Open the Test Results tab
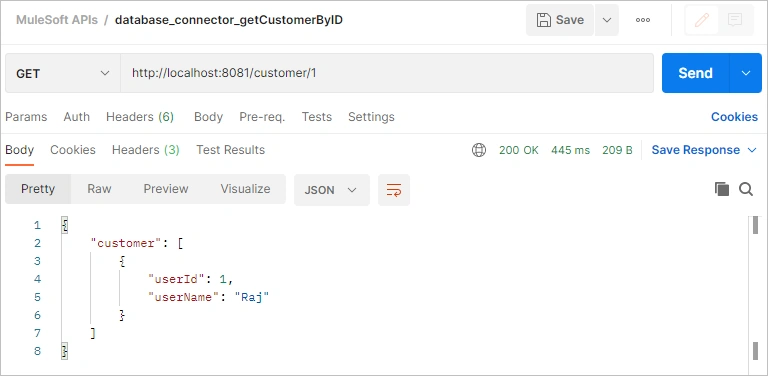This screenshot has width=768, height=376. tap(231, 150)
